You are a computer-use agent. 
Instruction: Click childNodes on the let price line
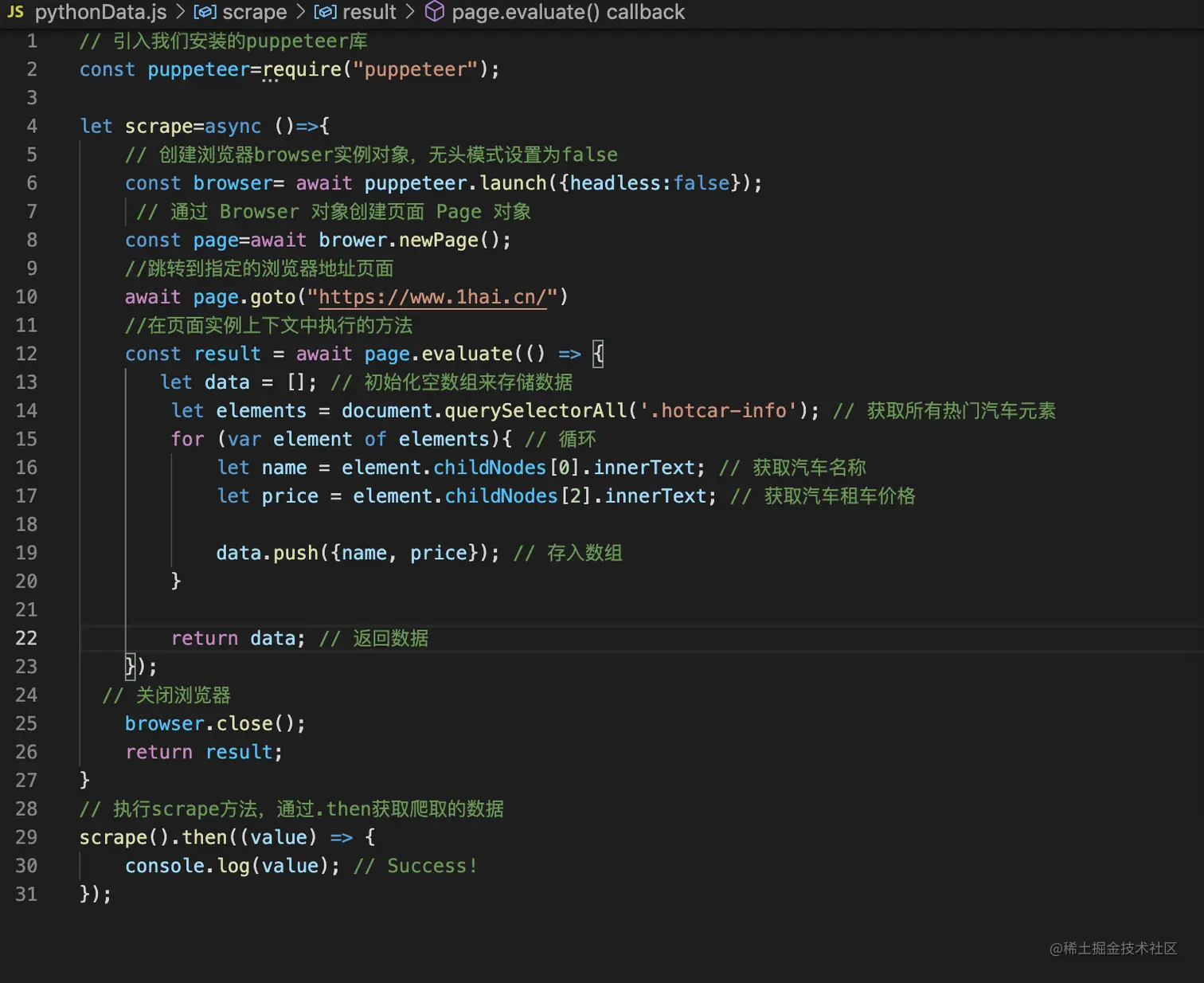(501, 496)
